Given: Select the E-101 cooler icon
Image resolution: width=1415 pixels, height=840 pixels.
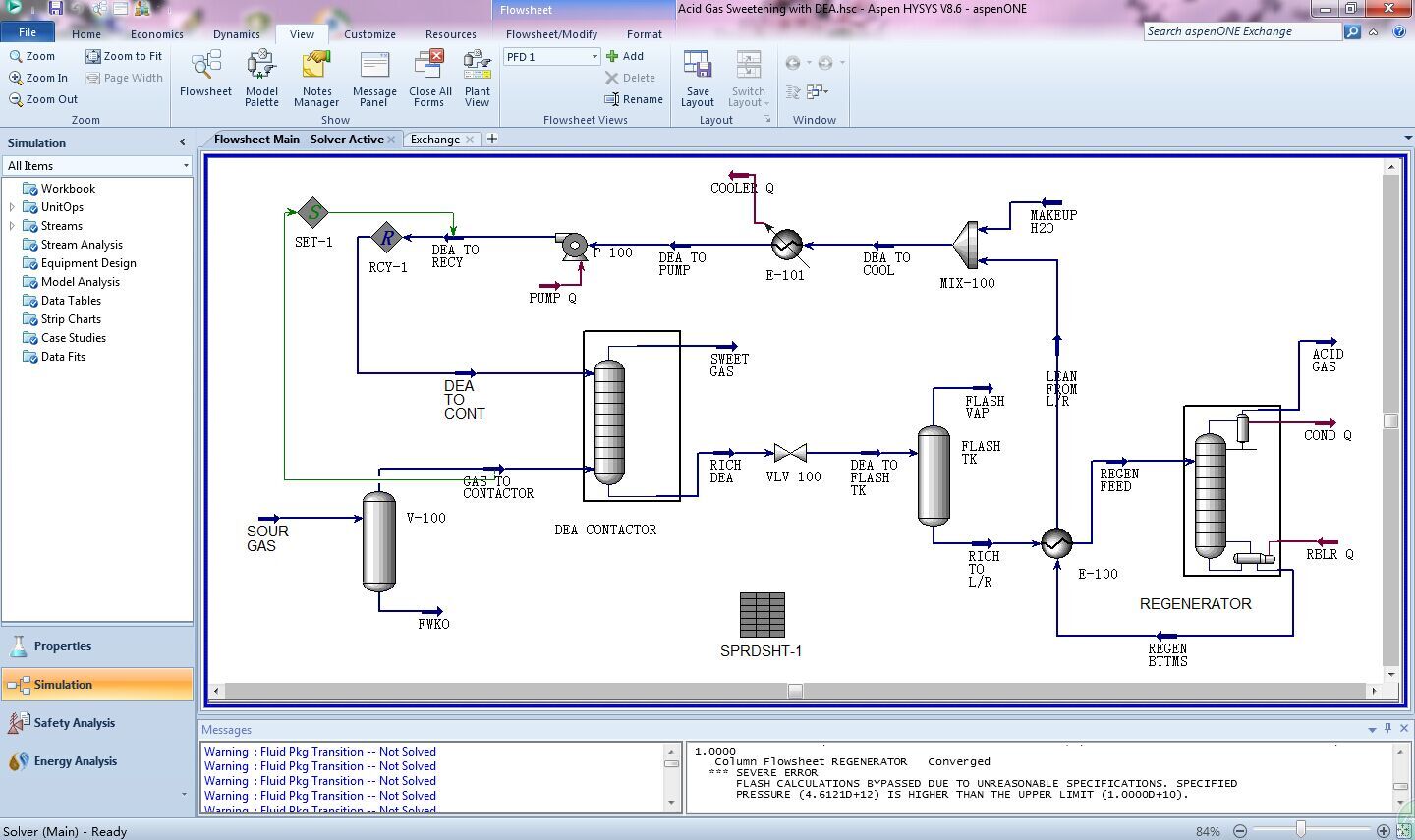Looking at the screenshot, I should [x=786, y=244].
